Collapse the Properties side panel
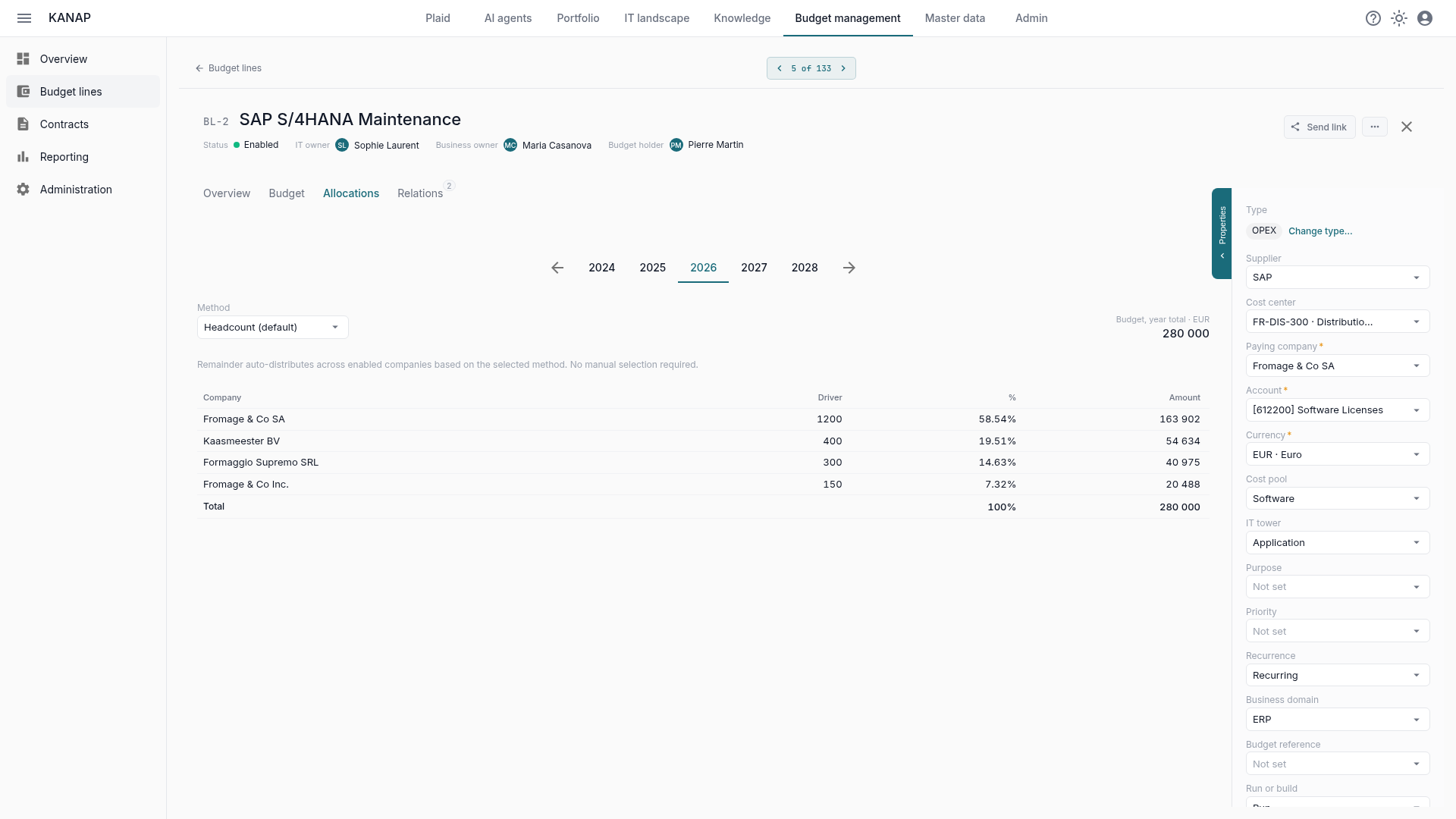 click(x=1222, y=234)
